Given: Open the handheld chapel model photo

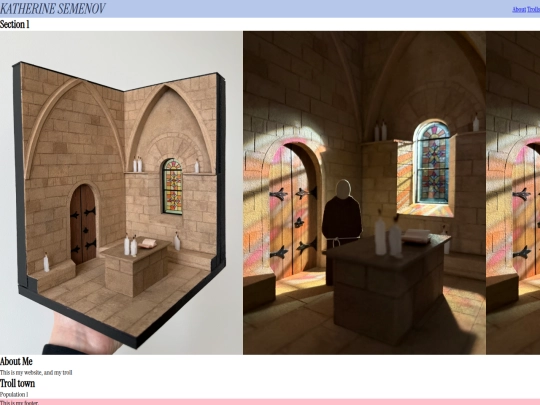Looking at the screenshot, I should click(x=121, y=193).
